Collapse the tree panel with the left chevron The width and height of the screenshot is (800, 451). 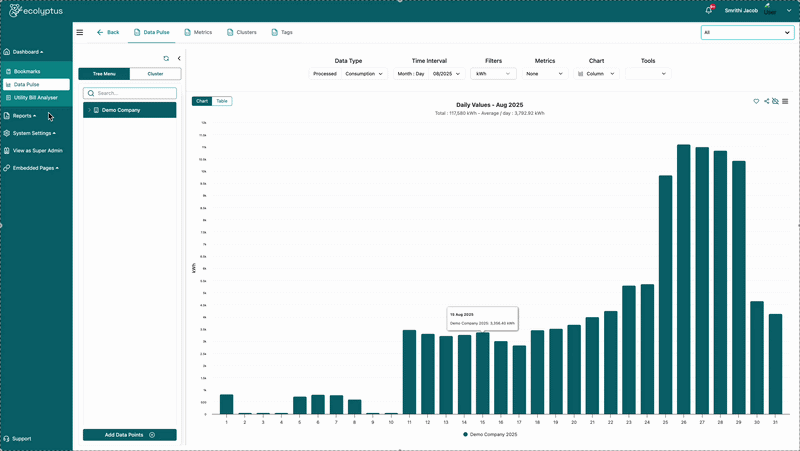179,58
